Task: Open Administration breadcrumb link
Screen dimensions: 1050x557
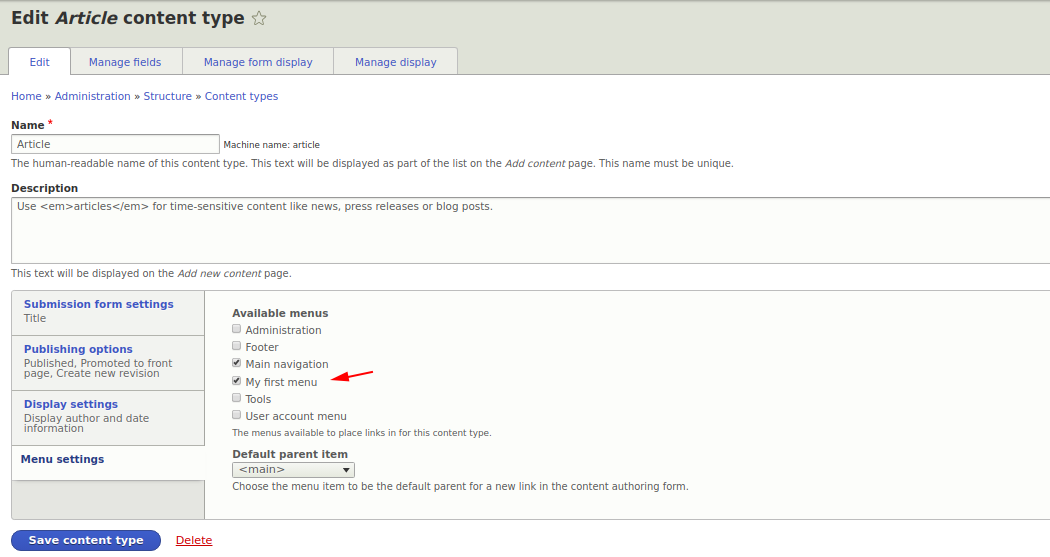Action: pos(92,96)
